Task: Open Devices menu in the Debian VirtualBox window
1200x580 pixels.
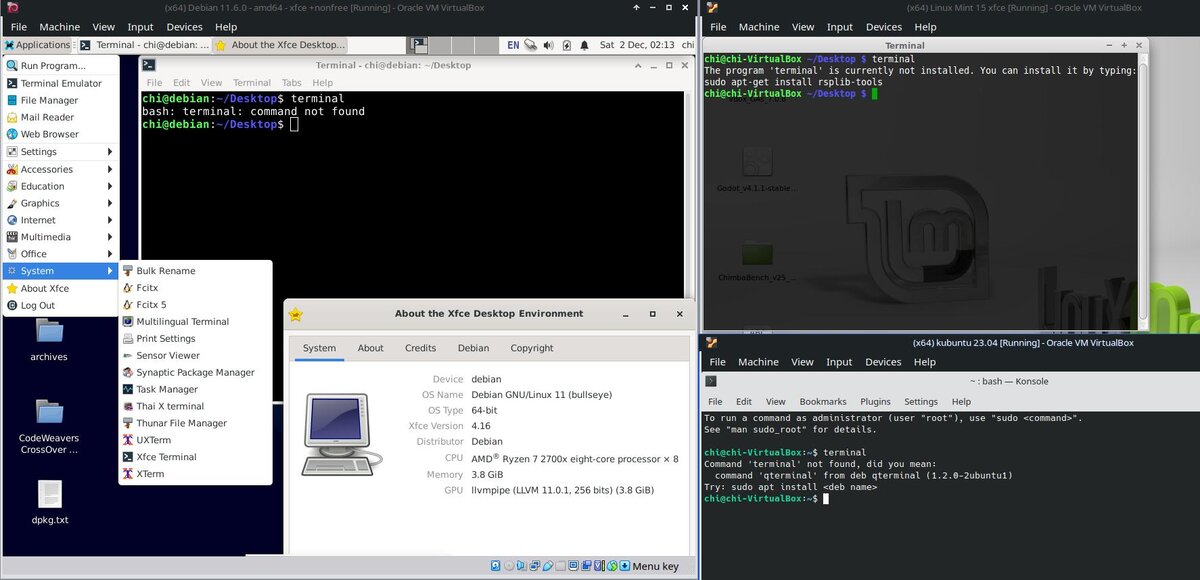Action: (x=185, y=27)
